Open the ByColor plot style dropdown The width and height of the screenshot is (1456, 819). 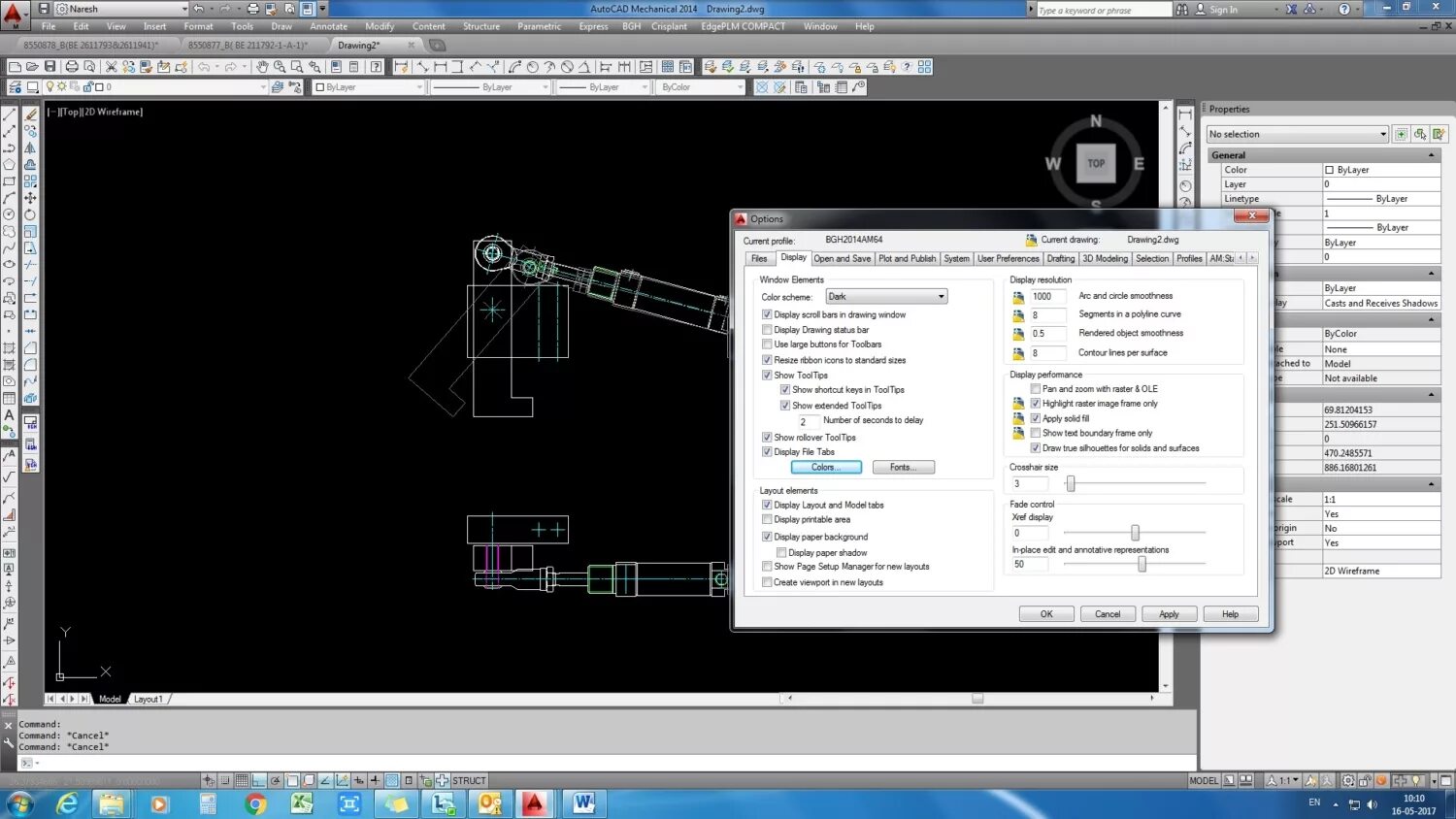click(701, 87)
